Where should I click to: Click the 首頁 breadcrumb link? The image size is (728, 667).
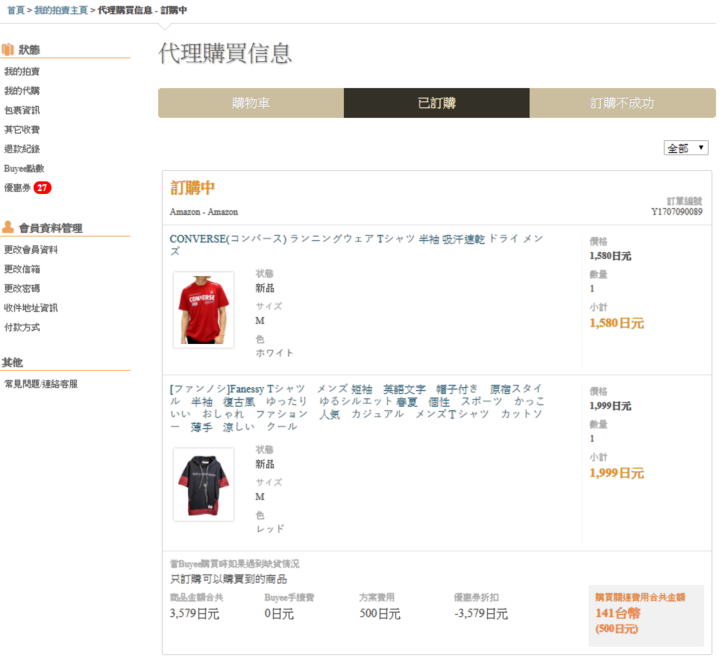click(15, 10)
